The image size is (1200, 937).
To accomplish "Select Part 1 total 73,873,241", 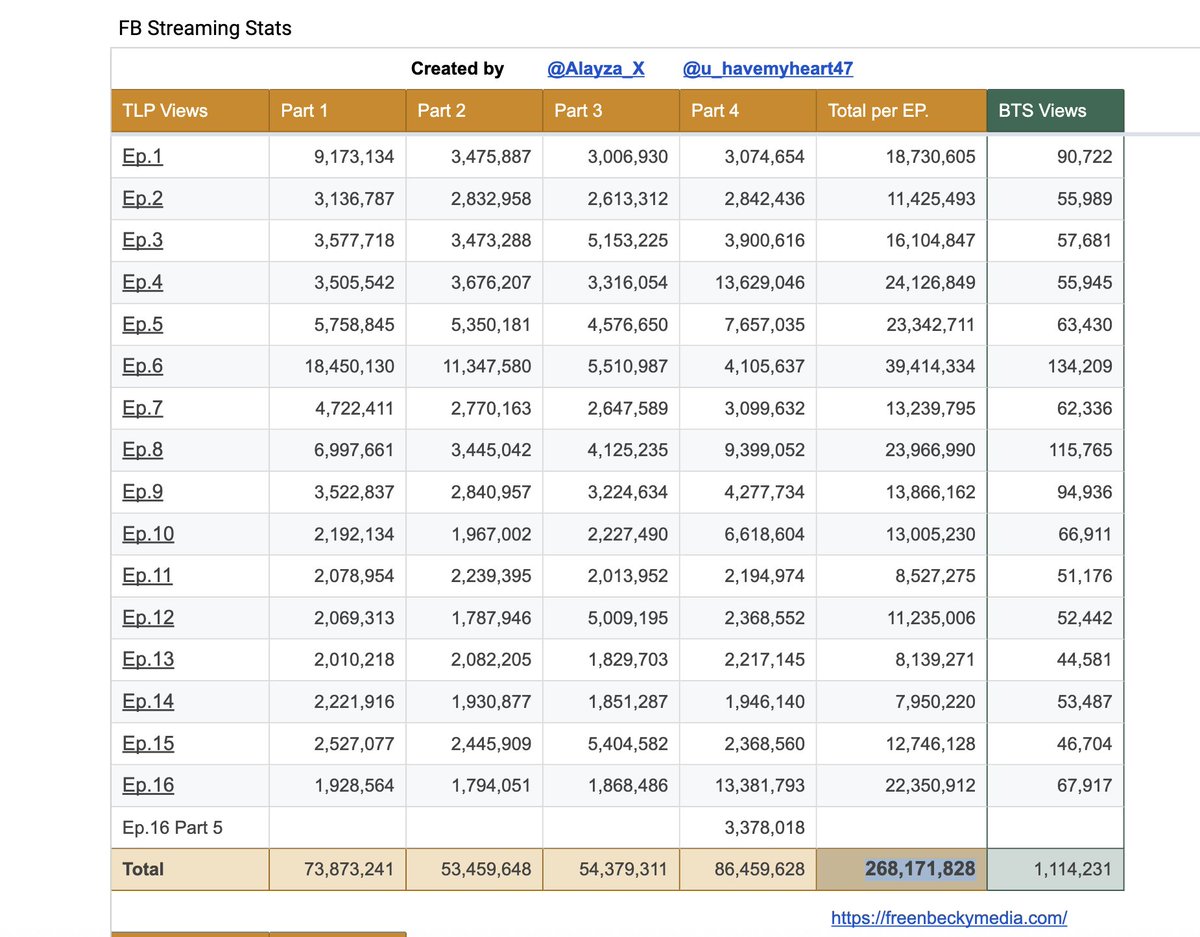I will 338,869.
